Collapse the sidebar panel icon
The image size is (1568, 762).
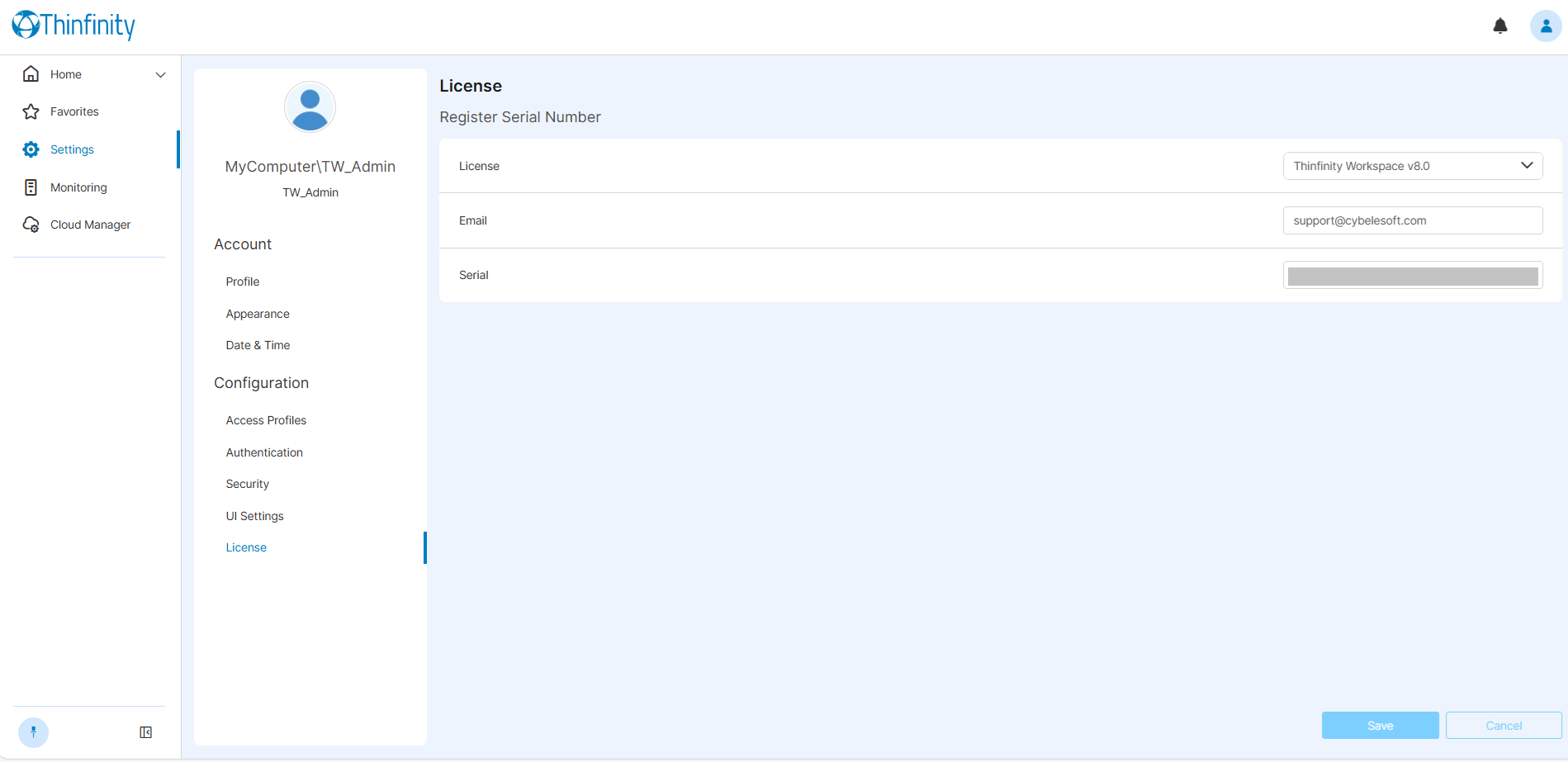click(x=146, y=732)
